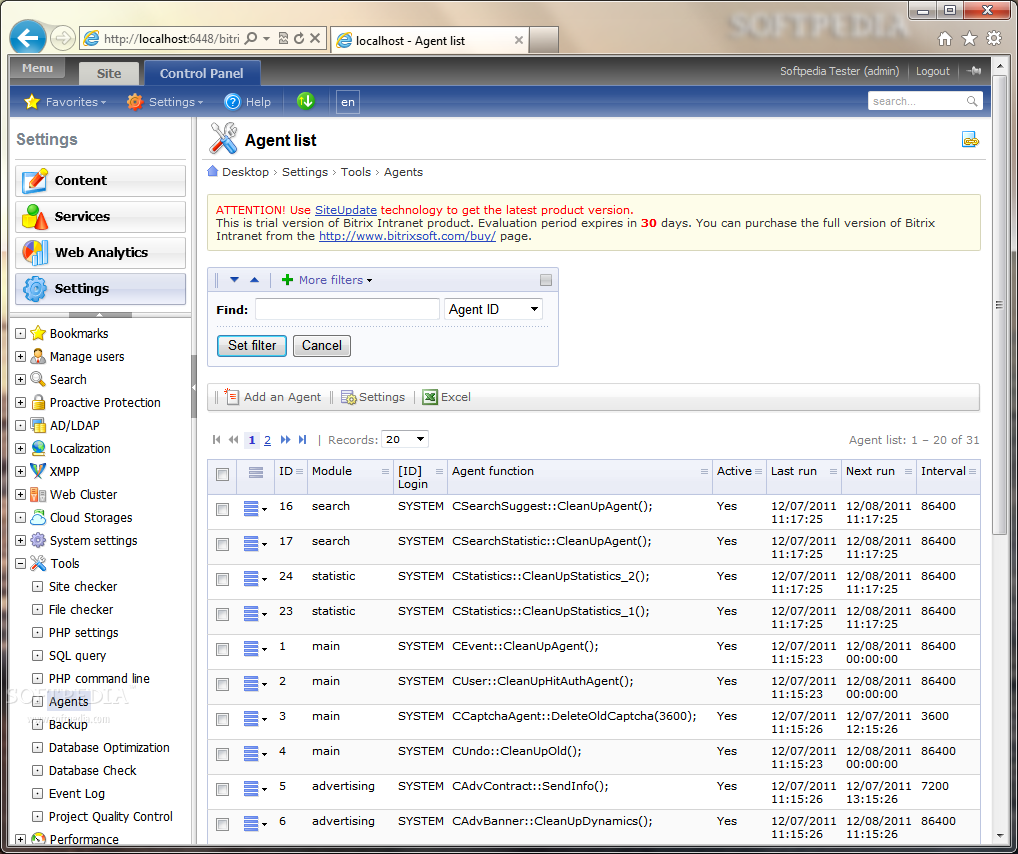Check the box for agent ID 24
1018x854 pixels.
(222, 579)
